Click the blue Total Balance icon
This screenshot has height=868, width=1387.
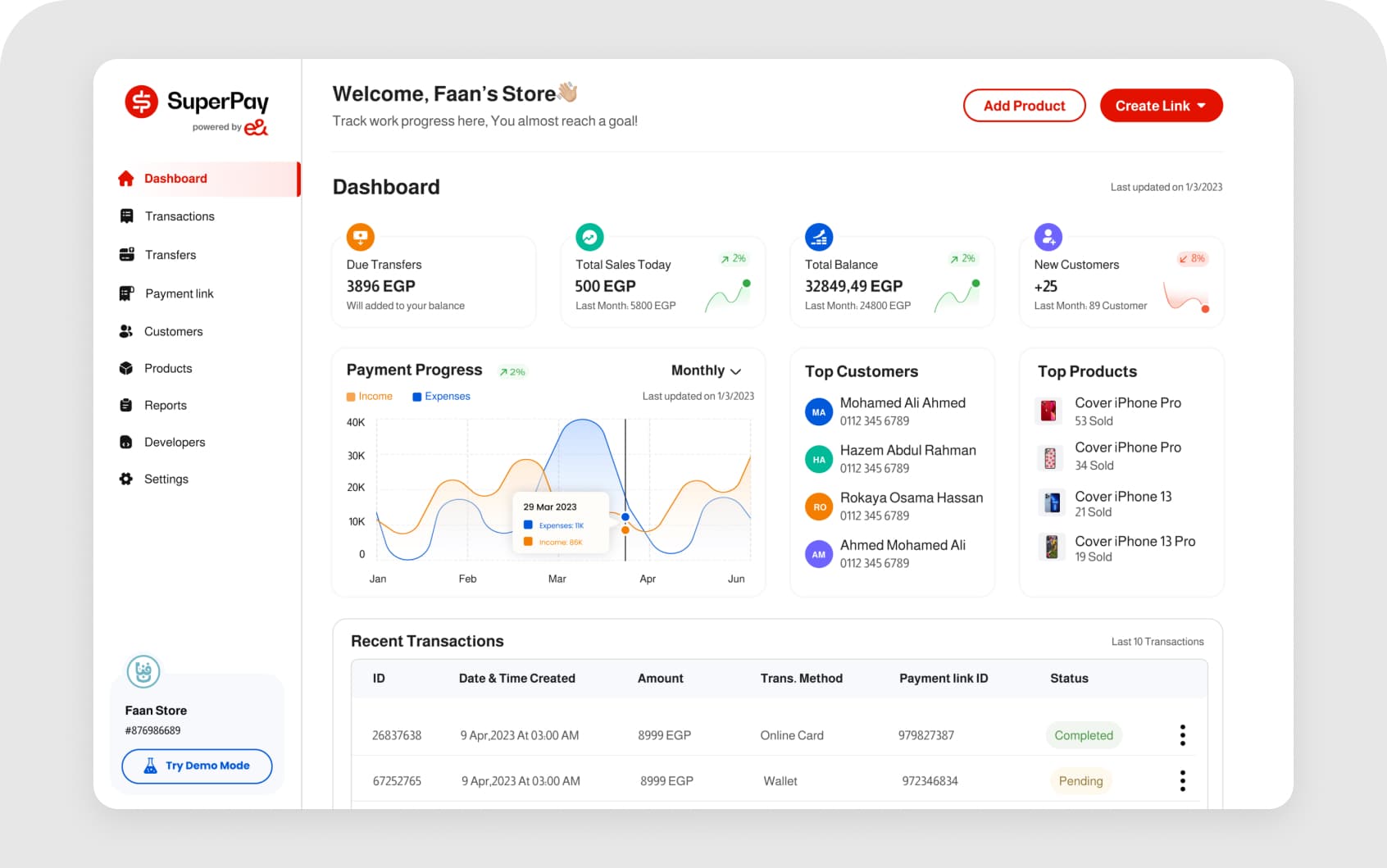click(819, 237)
